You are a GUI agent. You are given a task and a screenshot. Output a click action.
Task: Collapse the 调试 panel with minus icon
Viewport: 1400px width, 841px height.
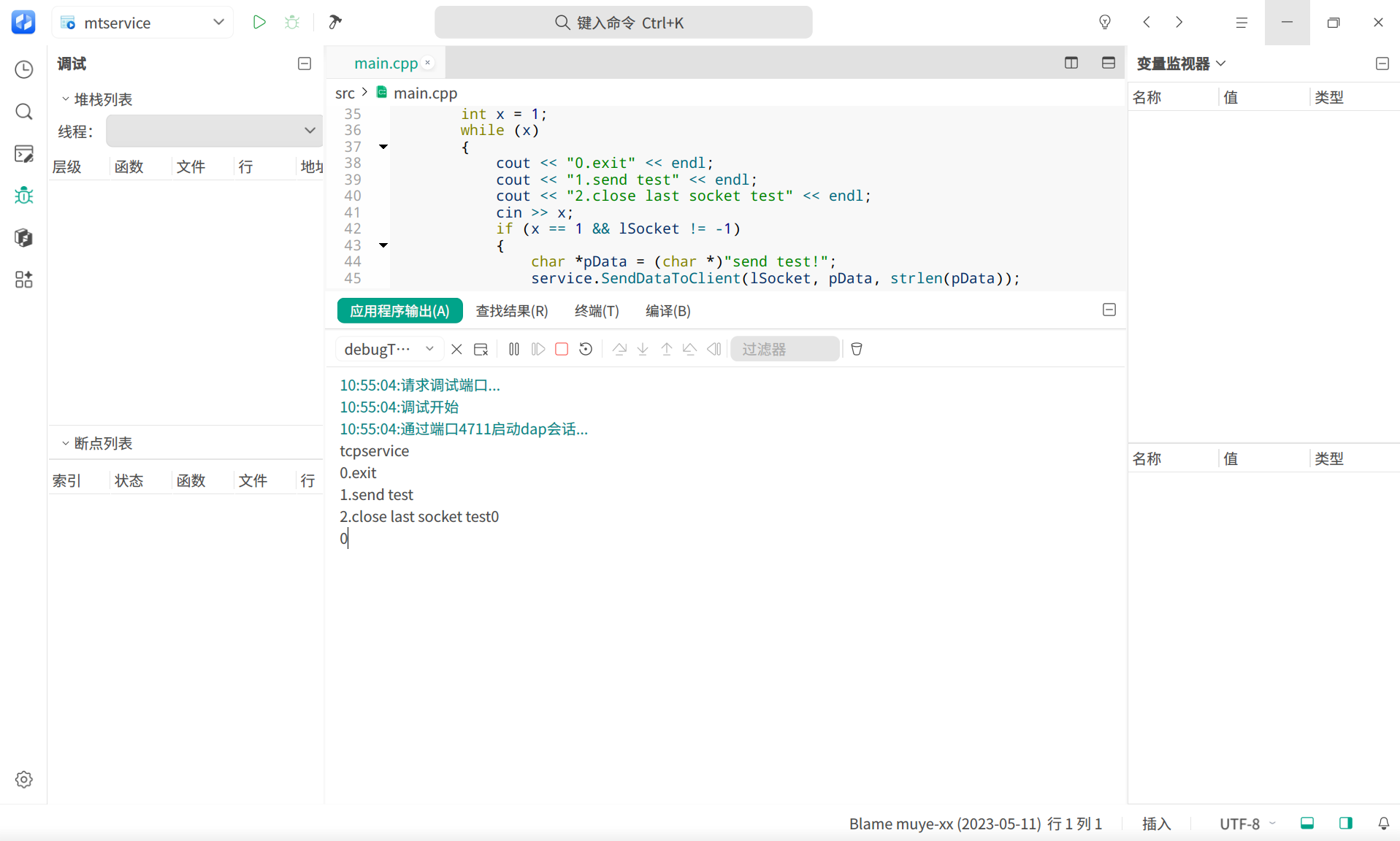pos(305,64)
